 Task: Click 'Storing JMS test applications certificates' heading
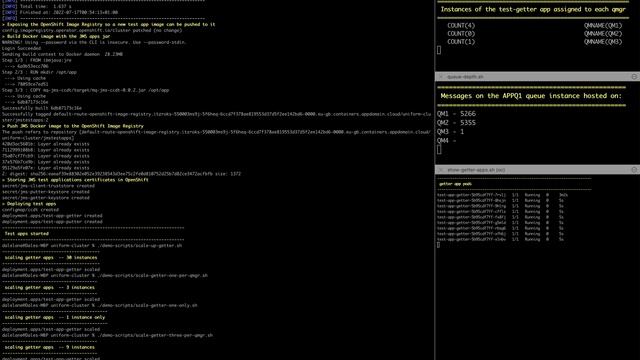(75, 180)
